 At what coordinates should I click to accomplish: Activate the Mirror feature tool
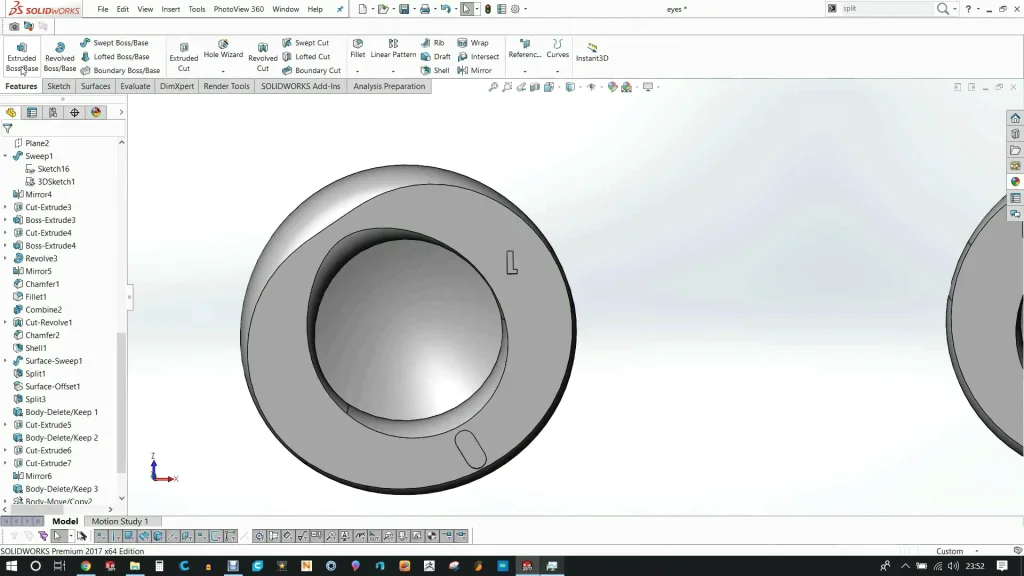pyautogui.click(x=475, y=70)
